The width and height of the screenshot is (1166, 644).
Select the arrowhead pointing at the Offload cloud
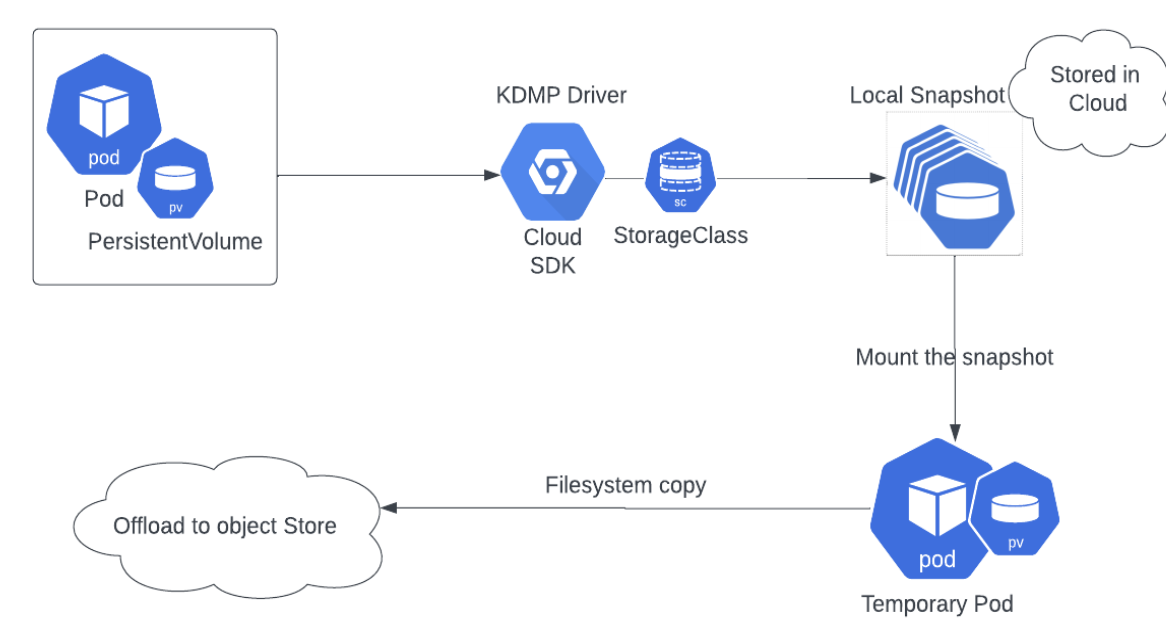pyautogui.click(x=389, y=508)
